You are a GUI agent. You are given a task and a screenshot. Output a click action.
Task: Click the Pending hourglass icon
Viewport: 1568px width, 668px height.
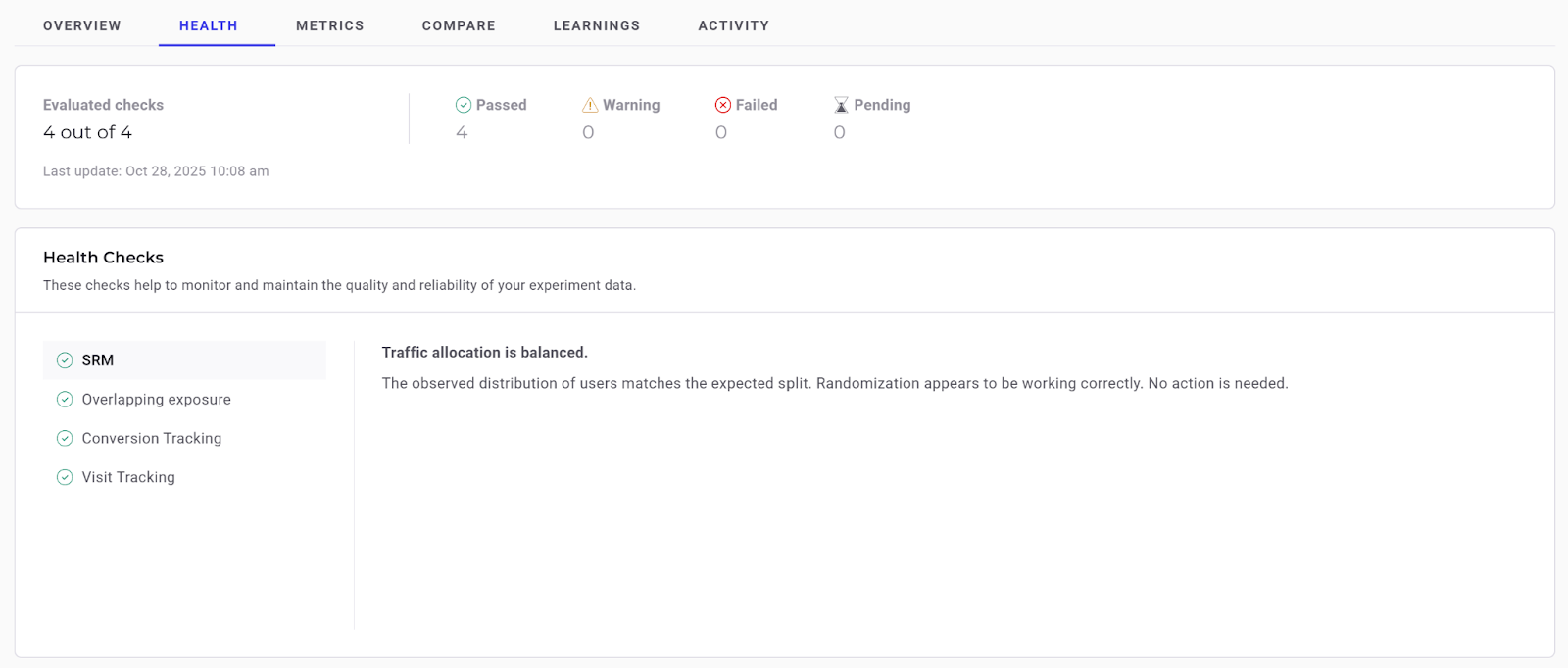(x=841, y=105)
